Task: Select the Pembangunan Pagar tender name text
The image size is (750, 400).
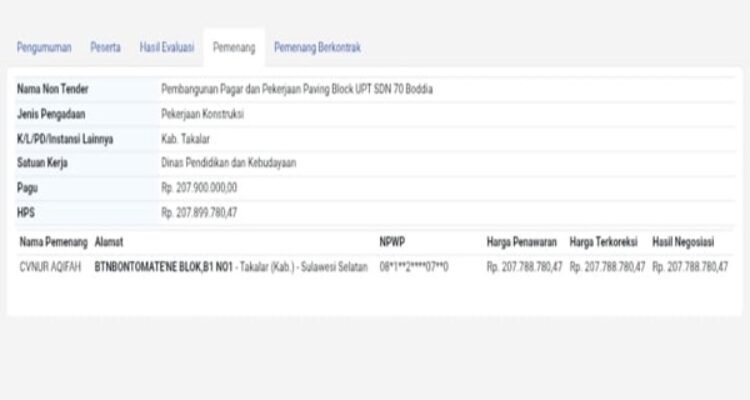Action: click(x=297, y=89)
